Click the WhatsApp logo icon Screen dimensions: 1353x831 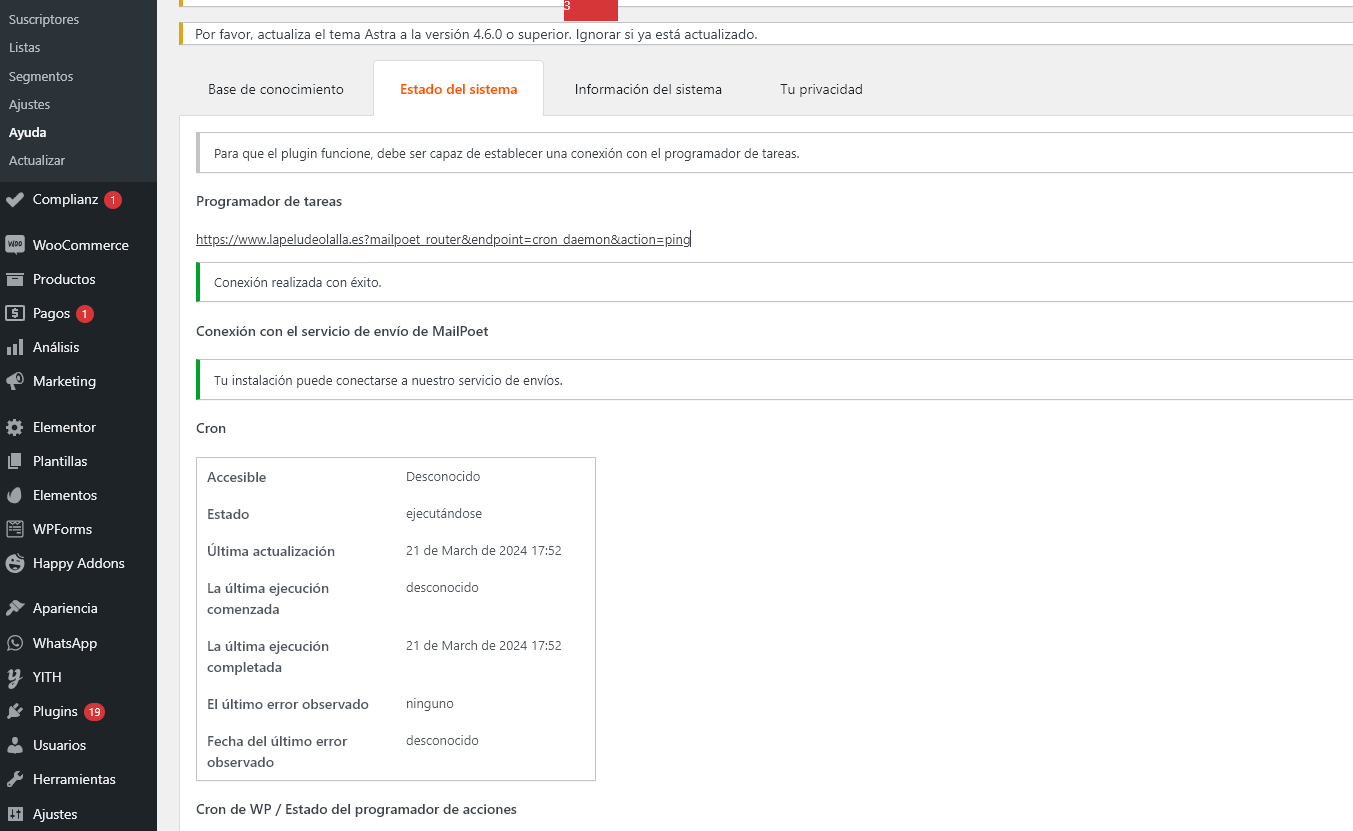point(15,643)
